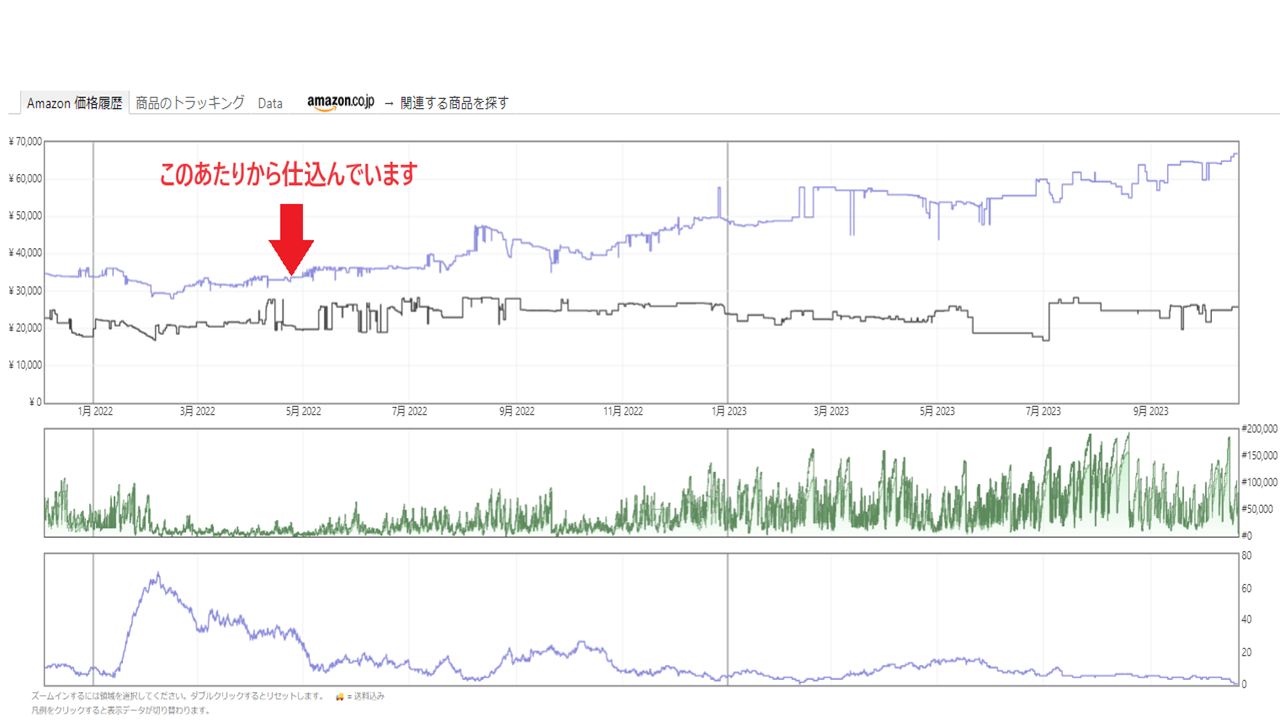Click the 20 label on the offer count axis
Image resolution: width=1280 pixels, height=720 pixels.
click(x=1247, y=652)
